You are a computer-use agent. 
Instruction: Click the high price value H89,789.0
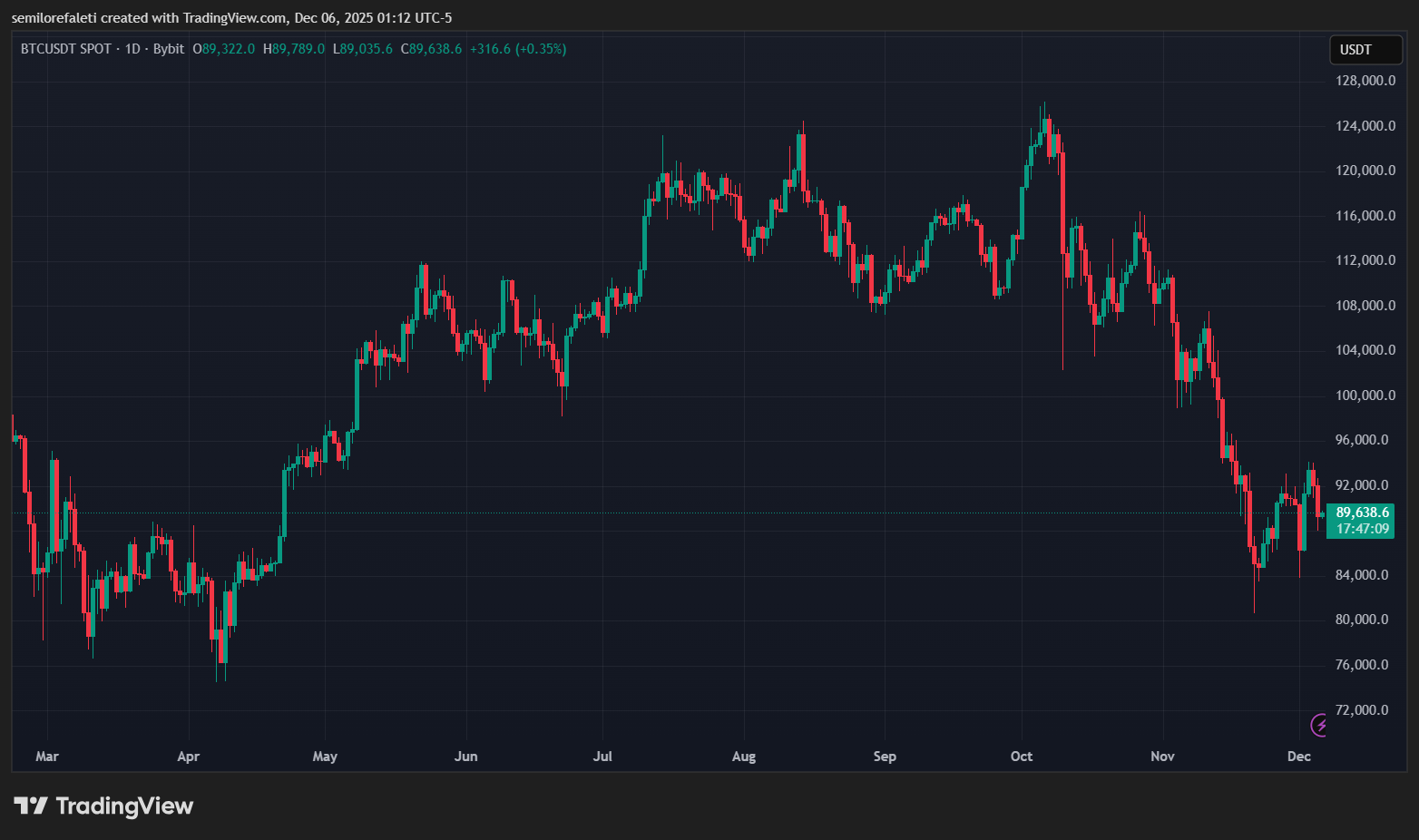pos(293,50)
